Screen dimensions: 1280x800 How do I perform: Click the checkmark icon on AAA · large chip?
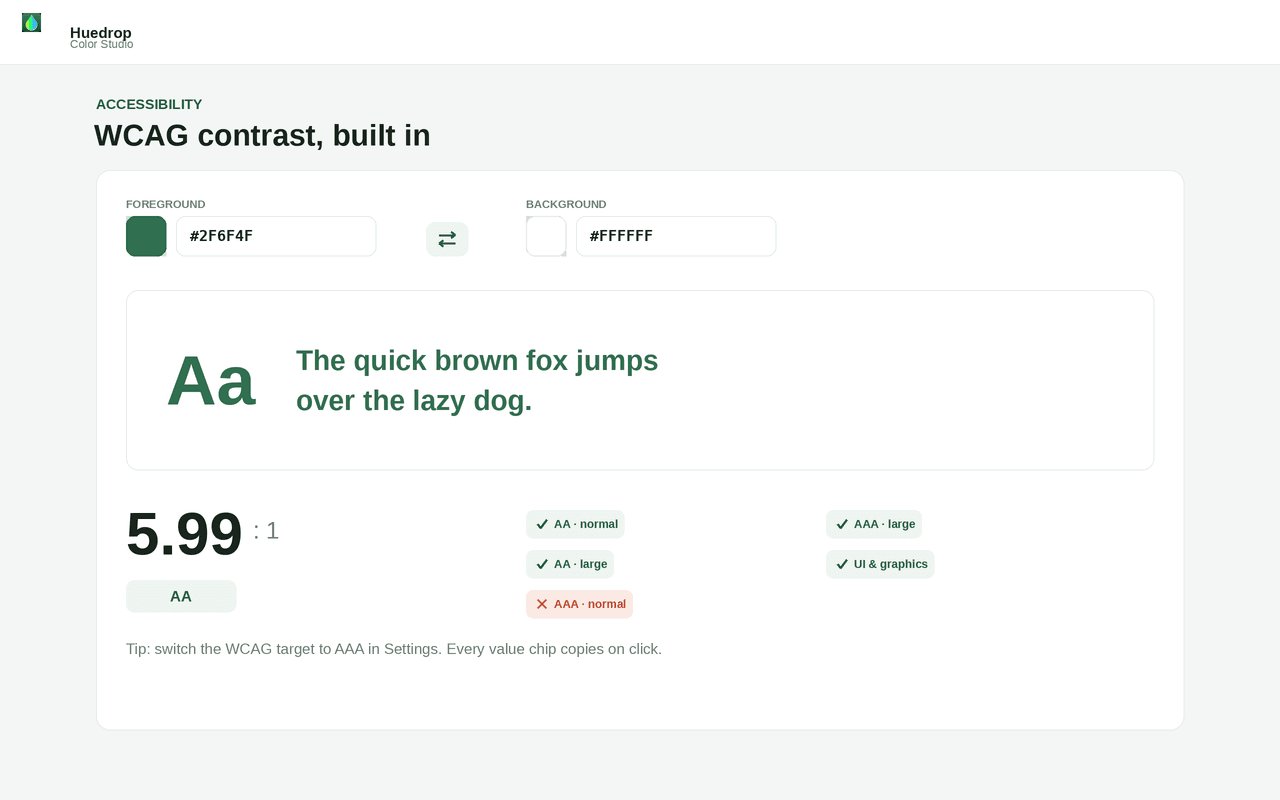[842, 524]
